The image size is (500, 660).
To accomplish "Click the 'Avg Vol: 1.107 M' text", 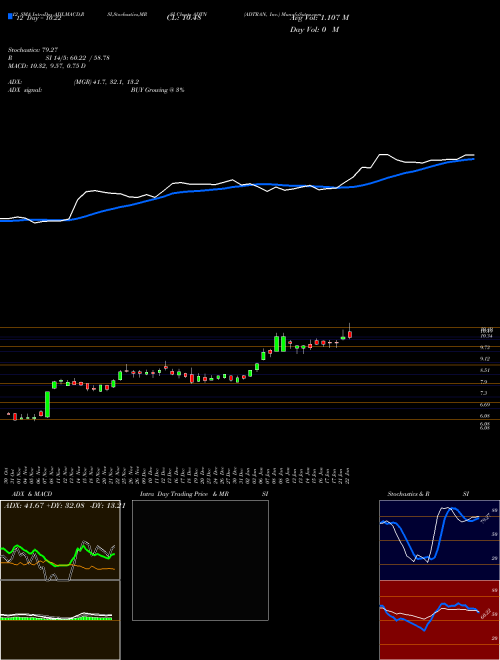I will coord(319,18).
